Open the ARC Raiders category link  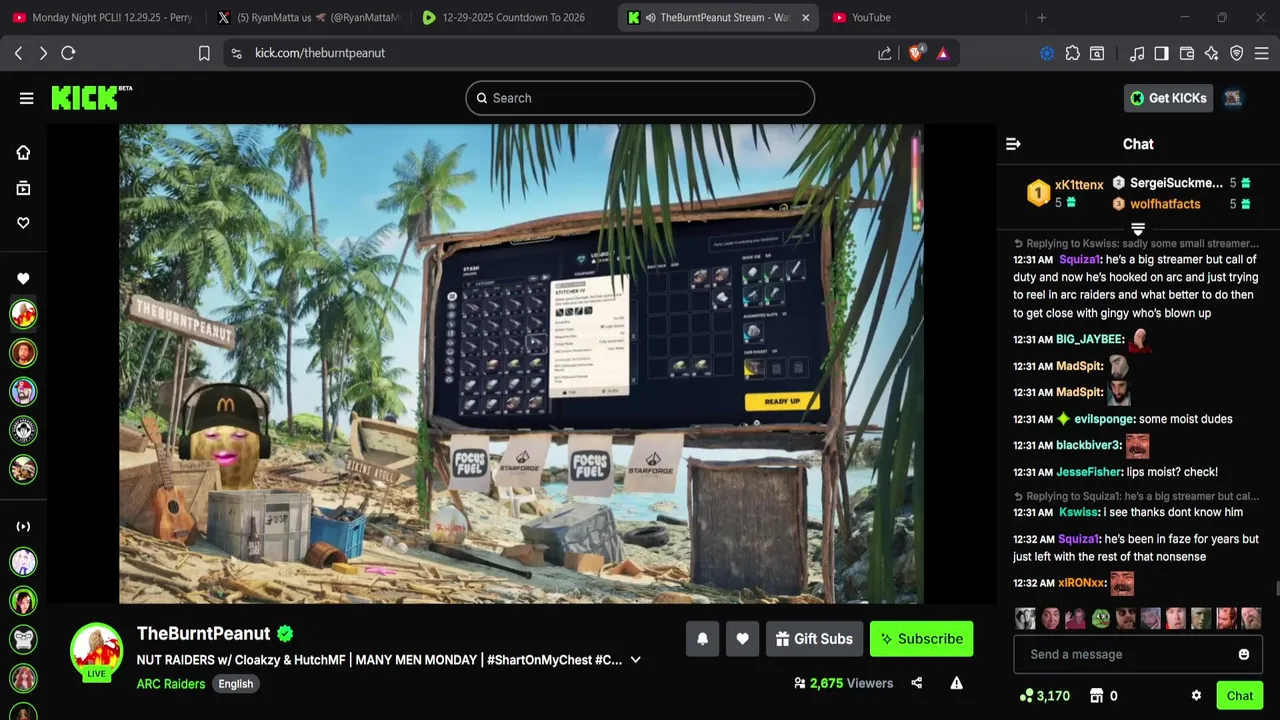point(171,684)
